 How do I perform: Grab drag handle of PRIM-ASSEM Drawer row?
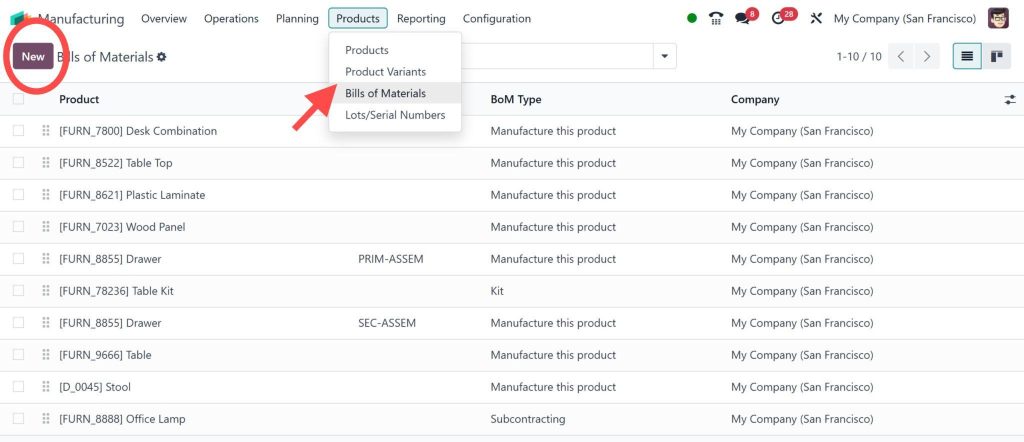coord(46,259)
